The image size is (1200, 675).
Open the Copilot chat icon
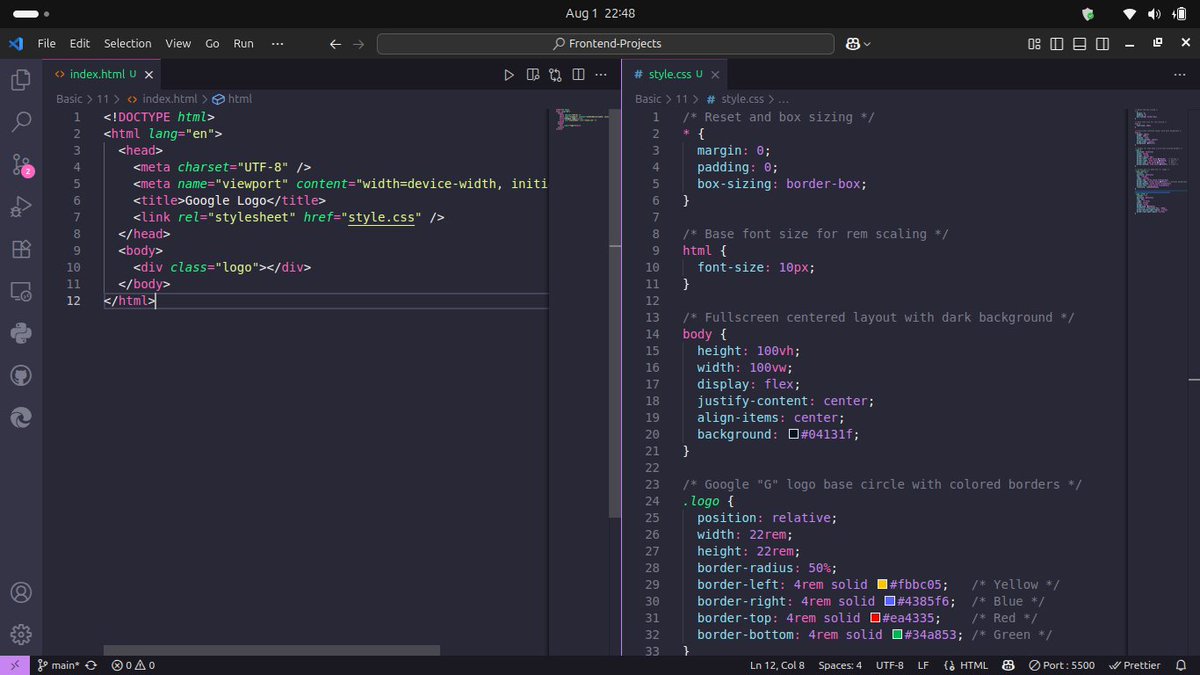pos(853,44)
